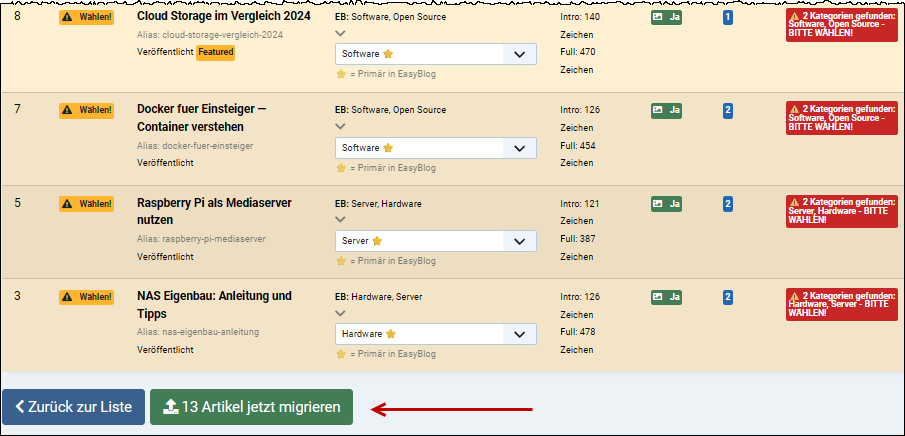Click the blue count badge '2' in Raspberry Pi row
905x436 pixels.
(728, 203)
